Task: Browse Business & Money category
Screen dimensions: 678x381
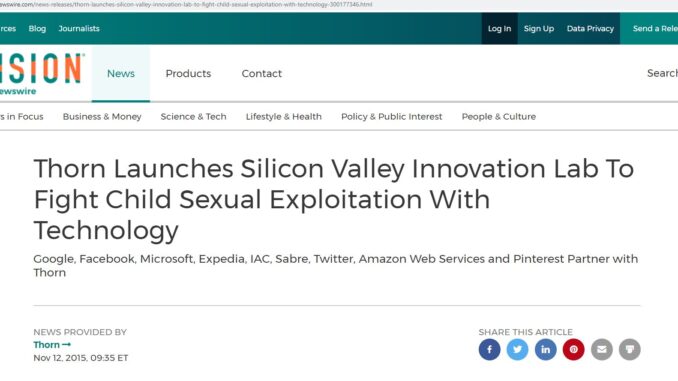Action: (x=102, y=117)
